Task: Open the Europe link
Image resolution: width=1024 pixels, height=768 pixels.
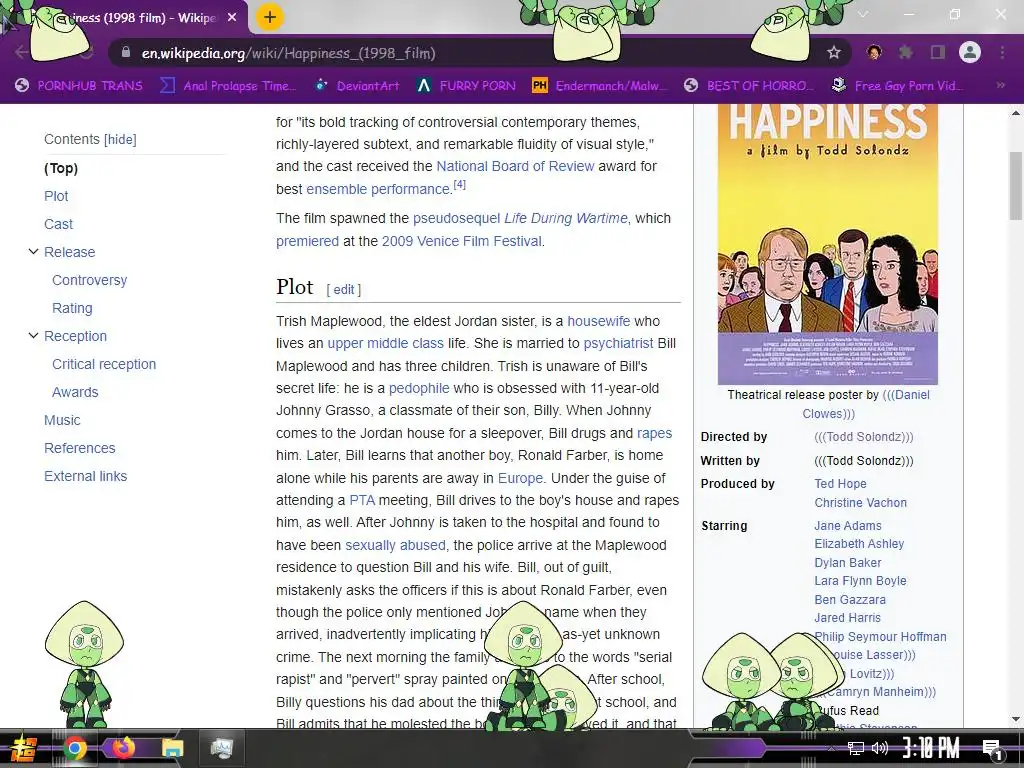Action: coord(520,478)
